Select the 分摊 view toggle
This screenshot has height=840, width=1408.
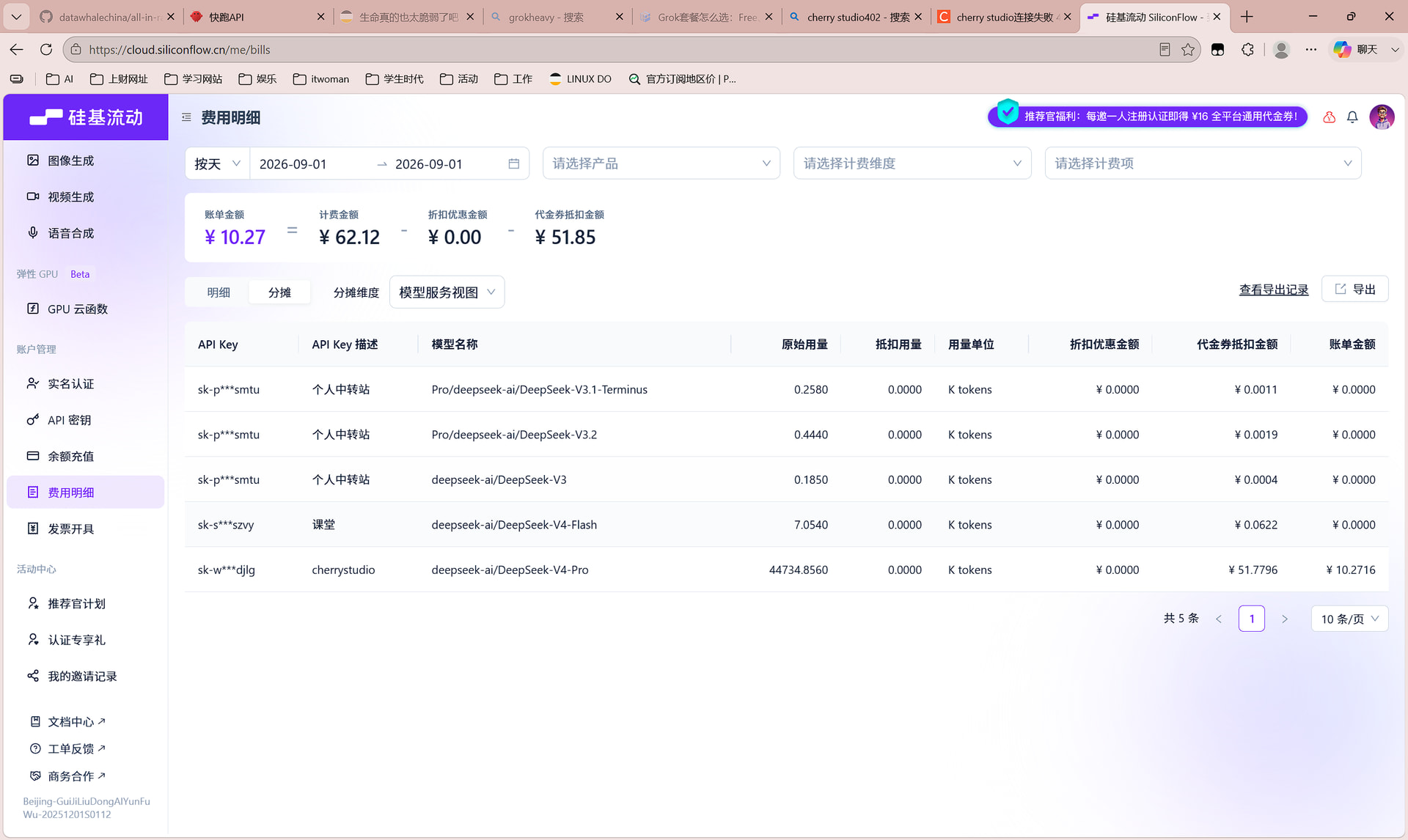[279, 292]
